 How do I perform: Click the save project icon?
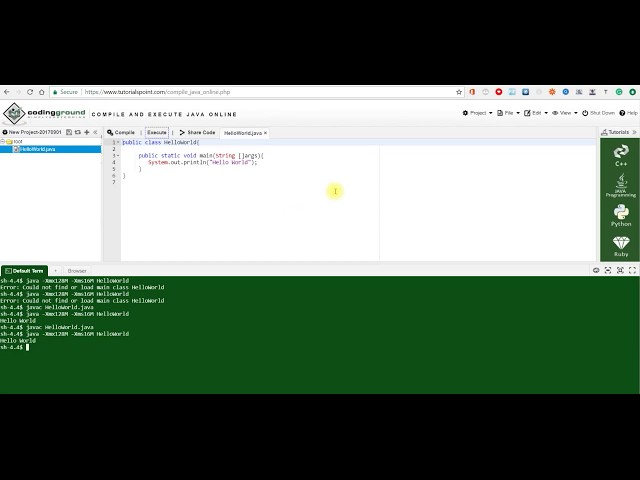[x=69, y=132]
